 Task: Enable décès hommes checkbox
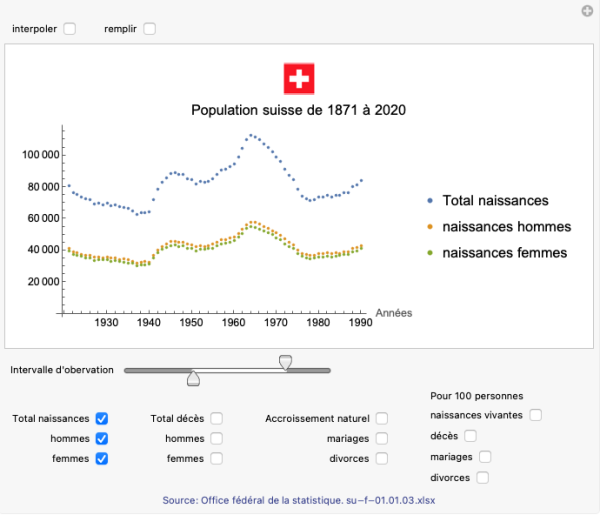[x=216, y=439]
